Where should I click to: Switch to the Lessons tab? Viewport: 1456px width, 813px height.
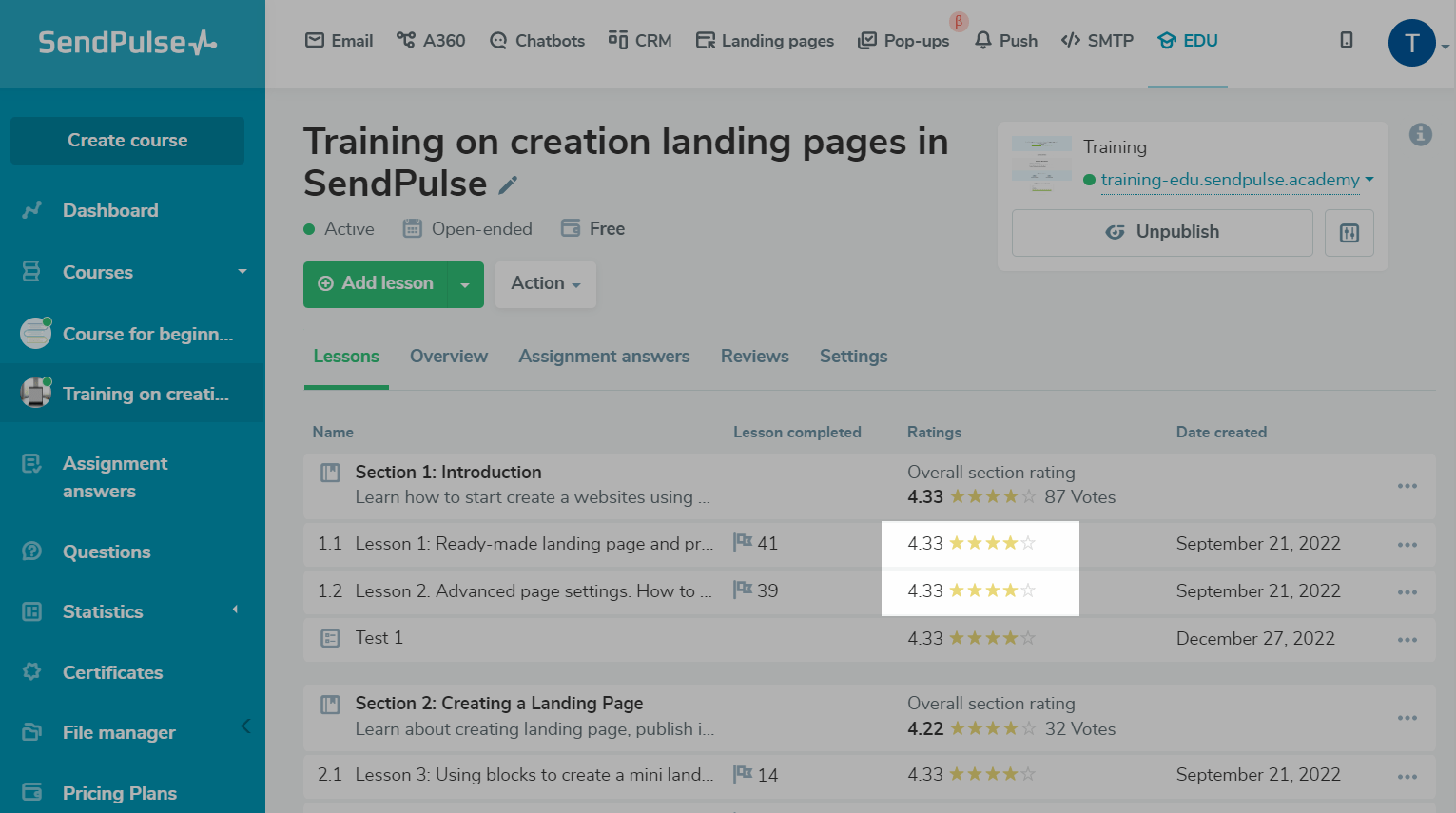(346, 357)
